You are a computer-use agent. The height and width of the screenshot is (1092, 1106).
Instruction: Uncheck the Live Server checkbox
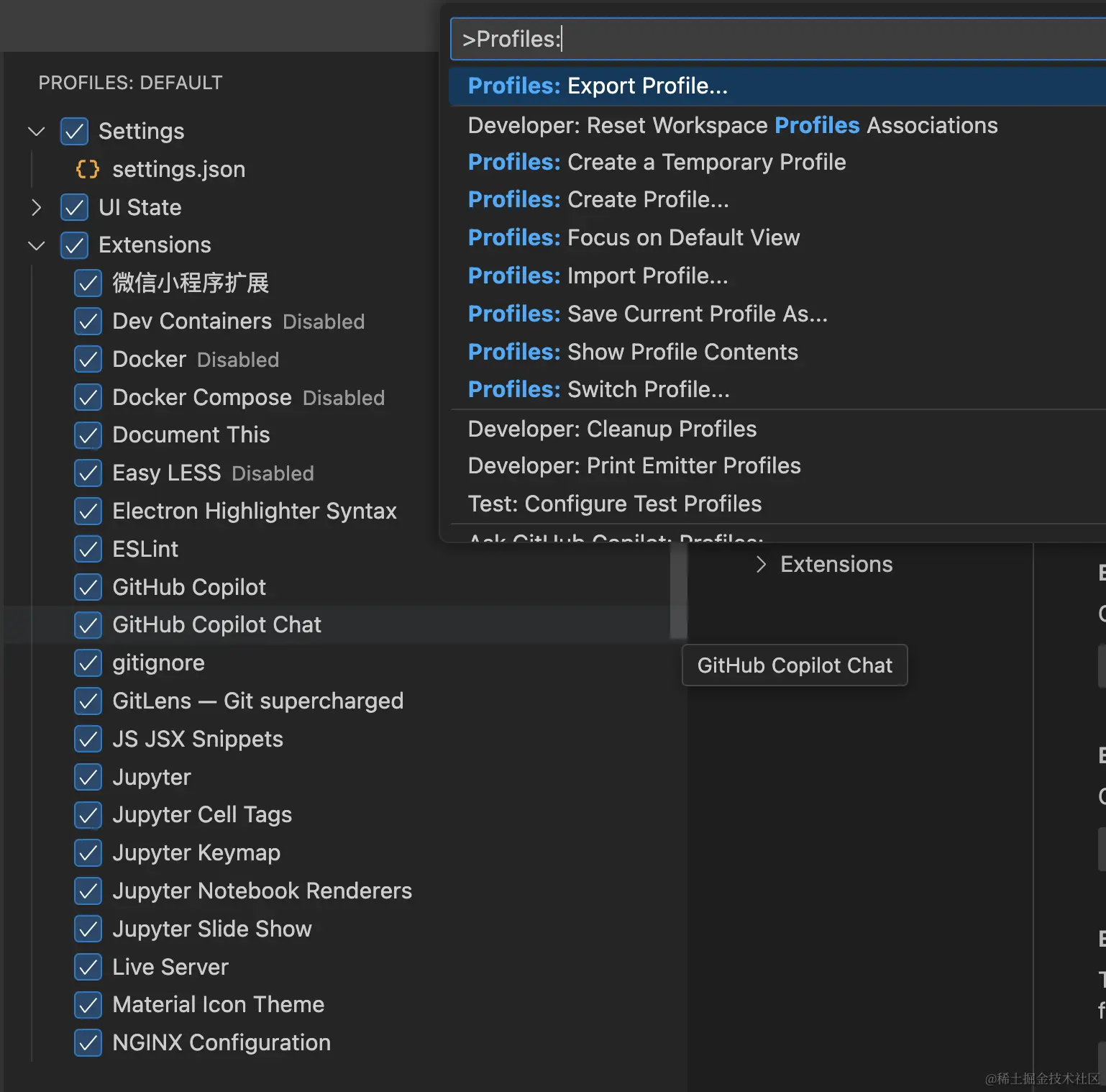[x=88, y=967]
